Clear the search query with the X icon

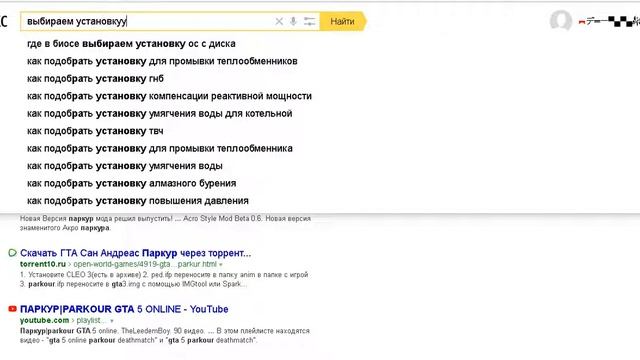[279, 21]
